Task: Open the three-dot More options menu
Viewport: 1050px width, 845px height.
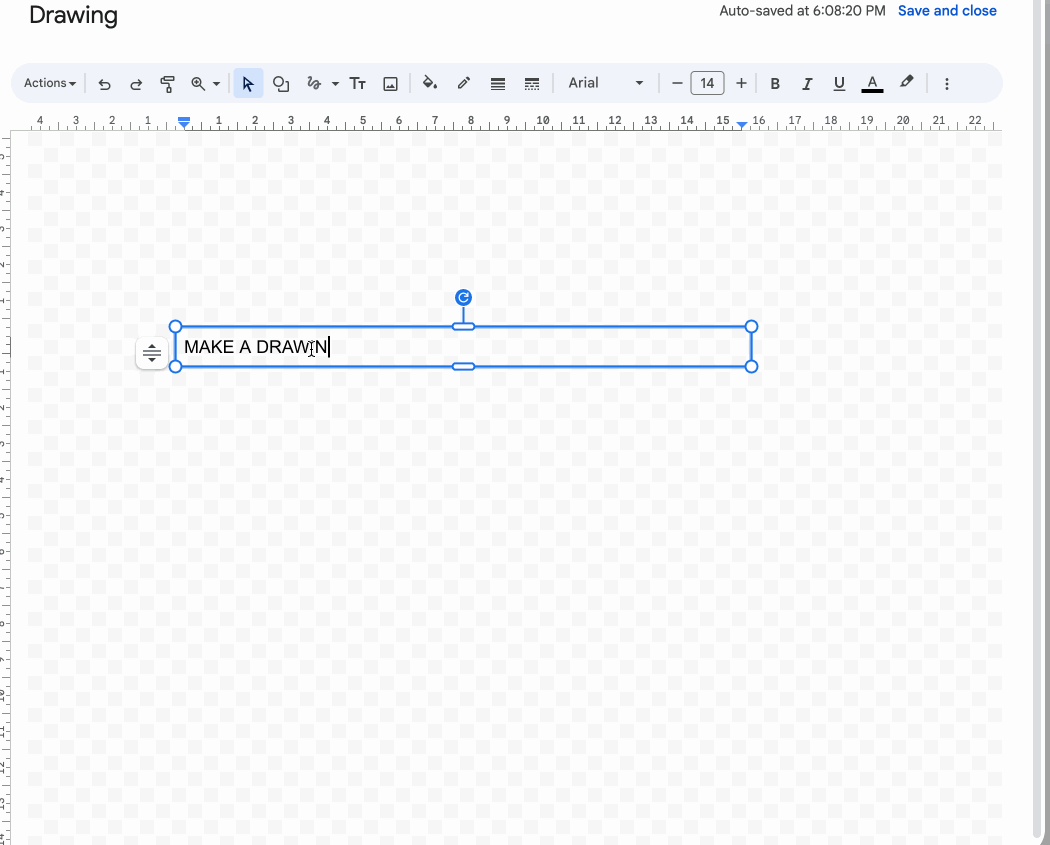Action: [946, 84]
